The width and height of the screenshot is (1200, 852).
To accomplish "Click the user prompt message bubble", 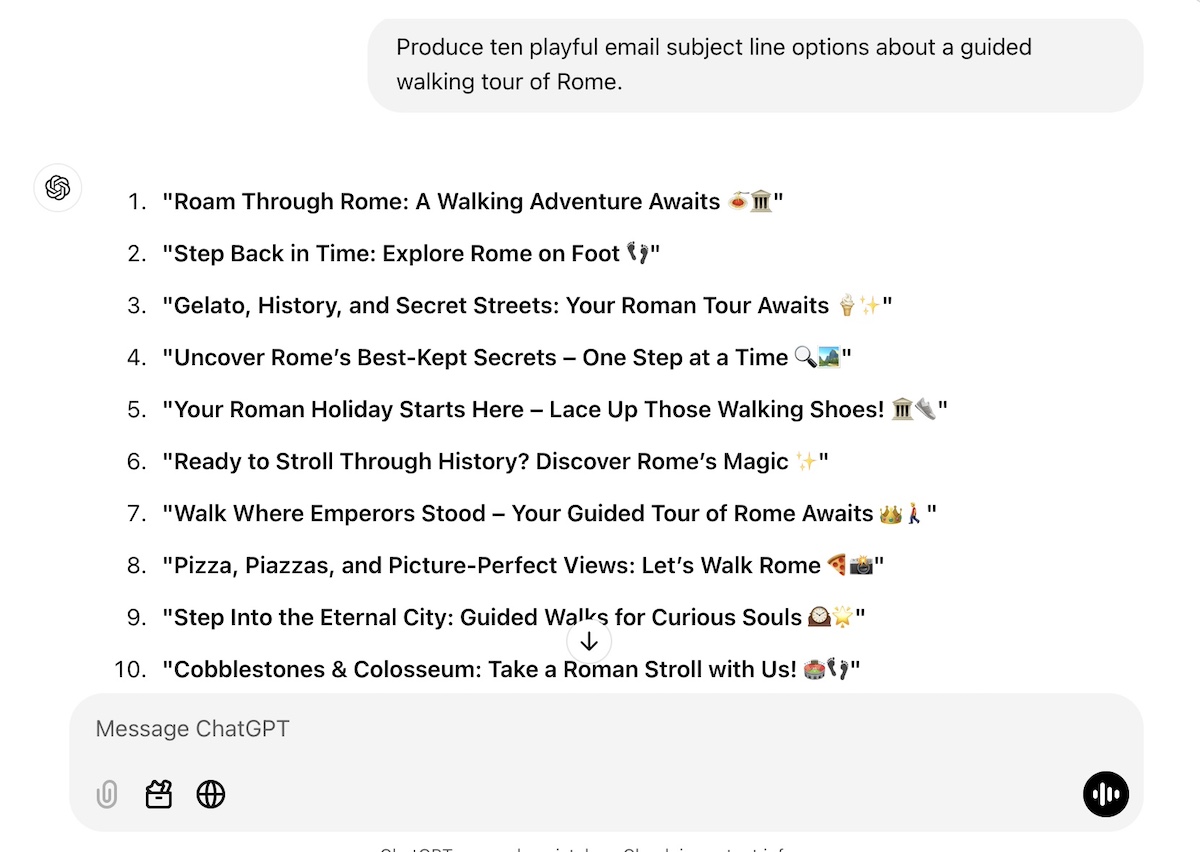I will [x=756, y=65].
